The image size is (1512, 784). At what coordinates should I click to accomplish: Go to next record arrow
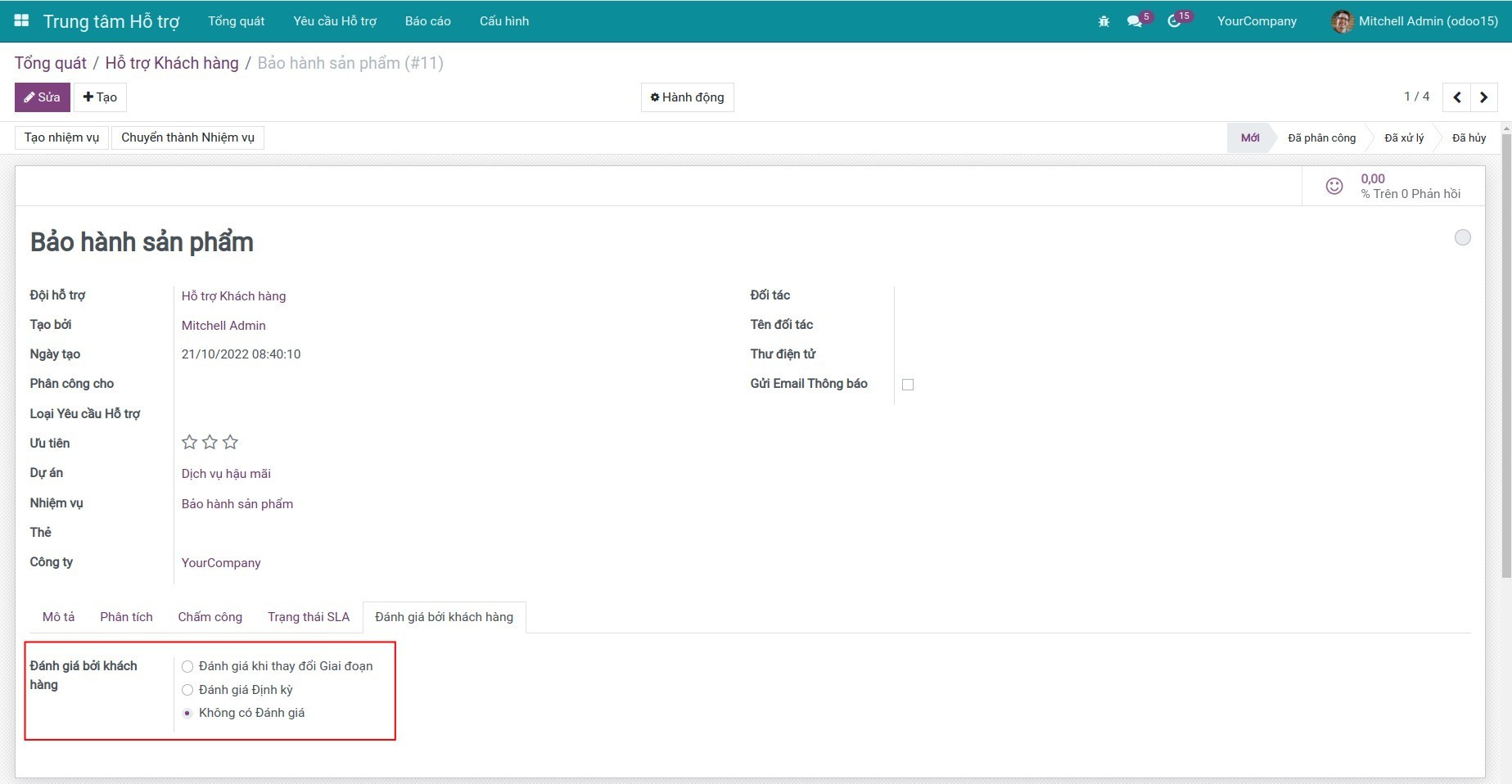click(x=1483, y=97)
